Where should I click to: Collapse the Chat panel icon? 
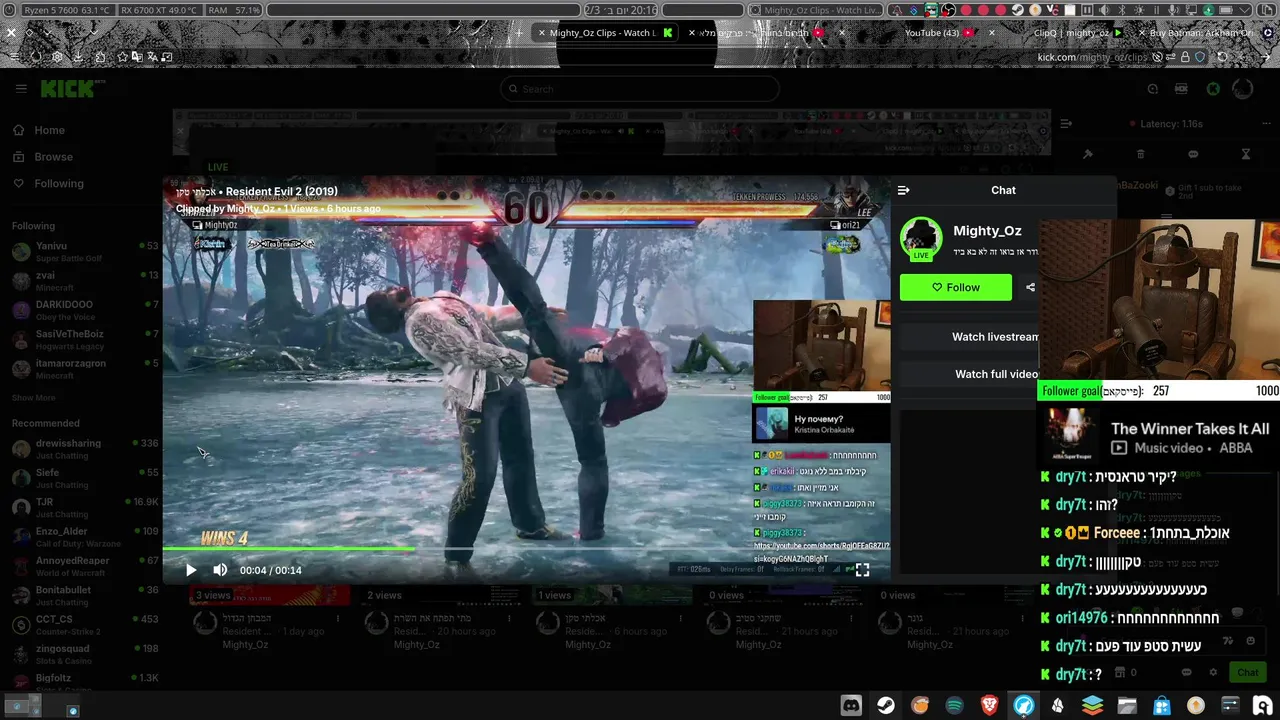click(904, 190)
